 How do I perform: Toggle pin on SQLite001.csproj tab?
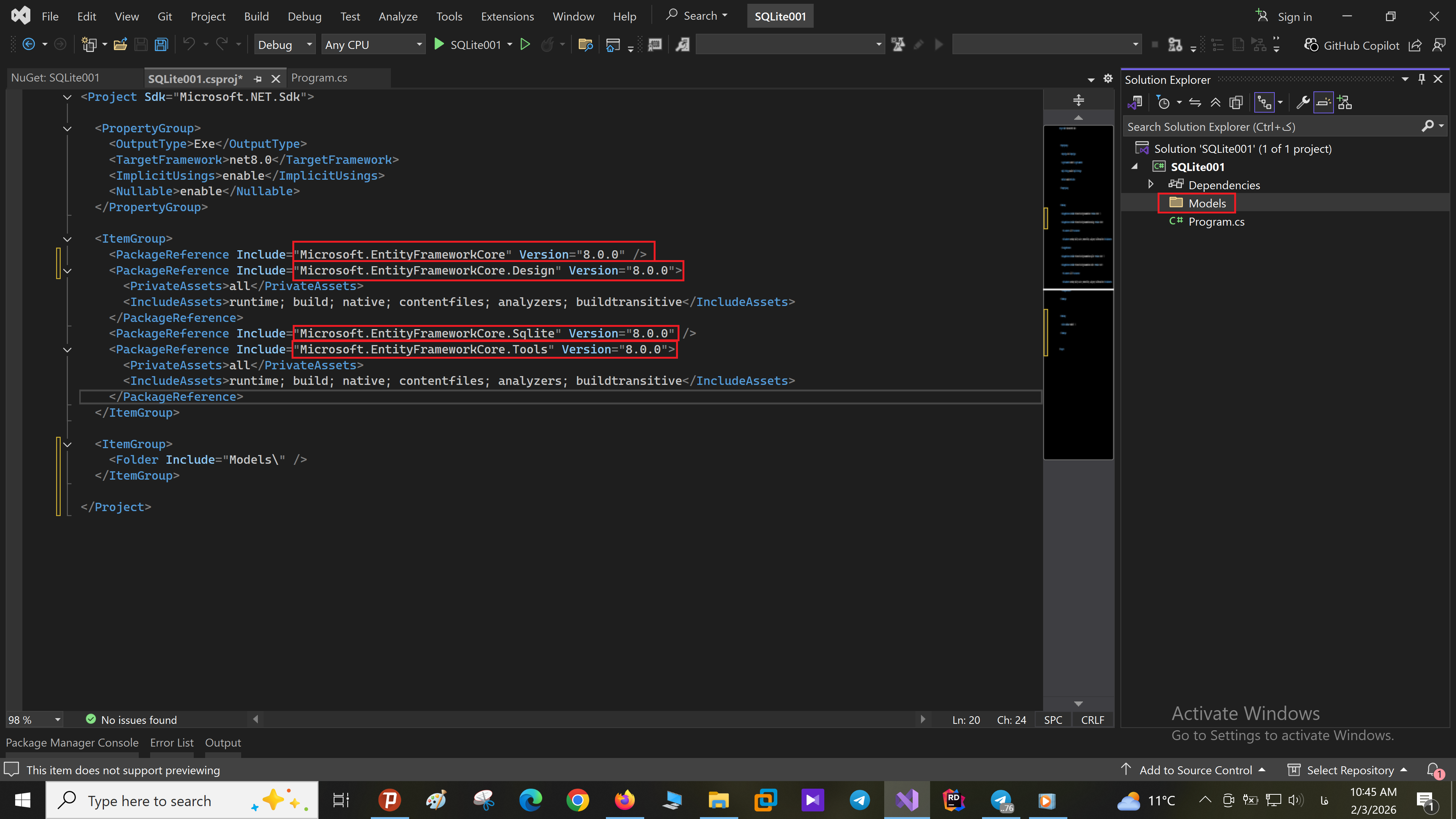tap(258, 78)
